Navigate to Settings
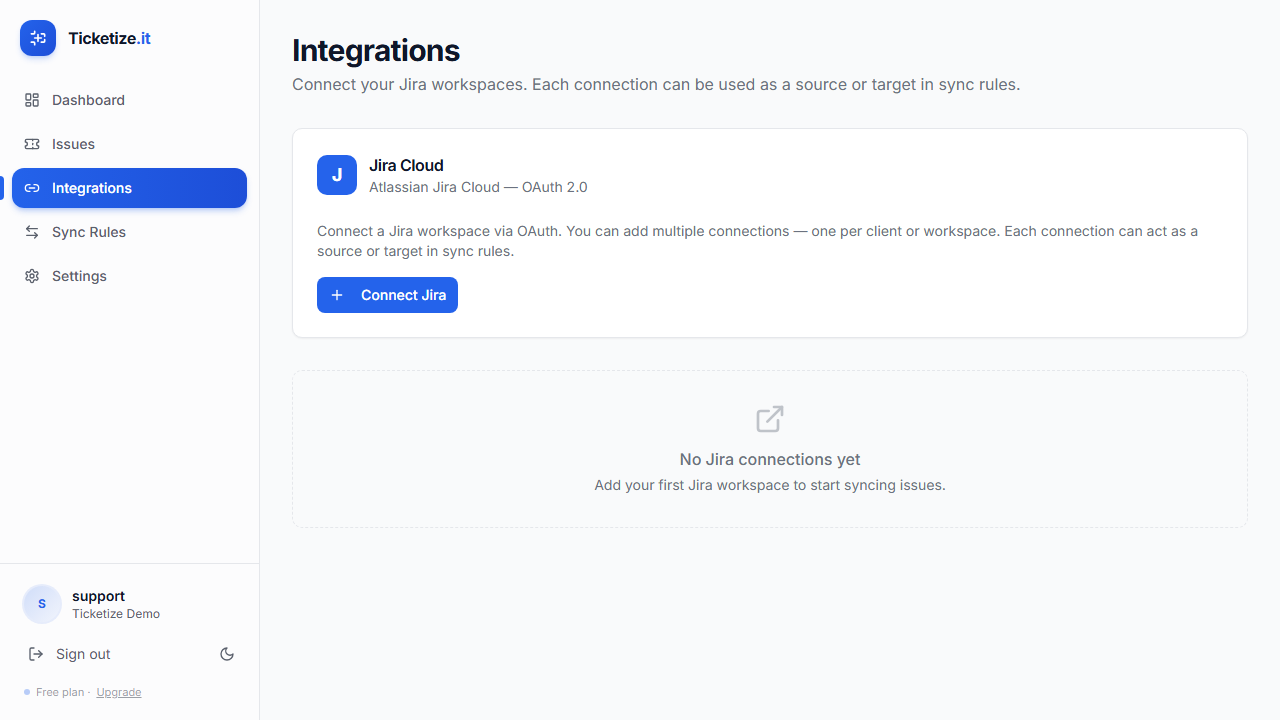The width and height of the screenshot is (1280, 720). 129,276
